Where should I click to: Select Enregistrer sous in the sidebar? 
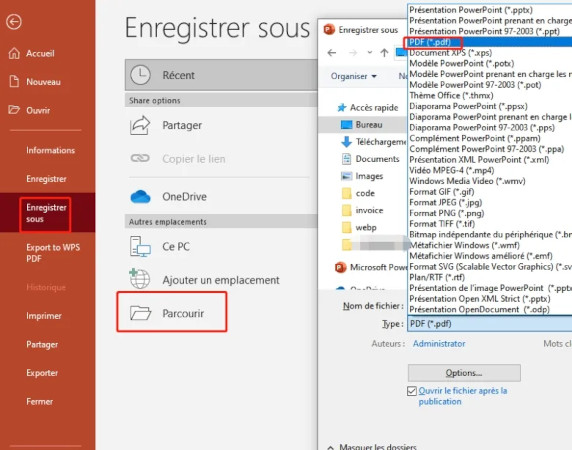pos(46,213)
